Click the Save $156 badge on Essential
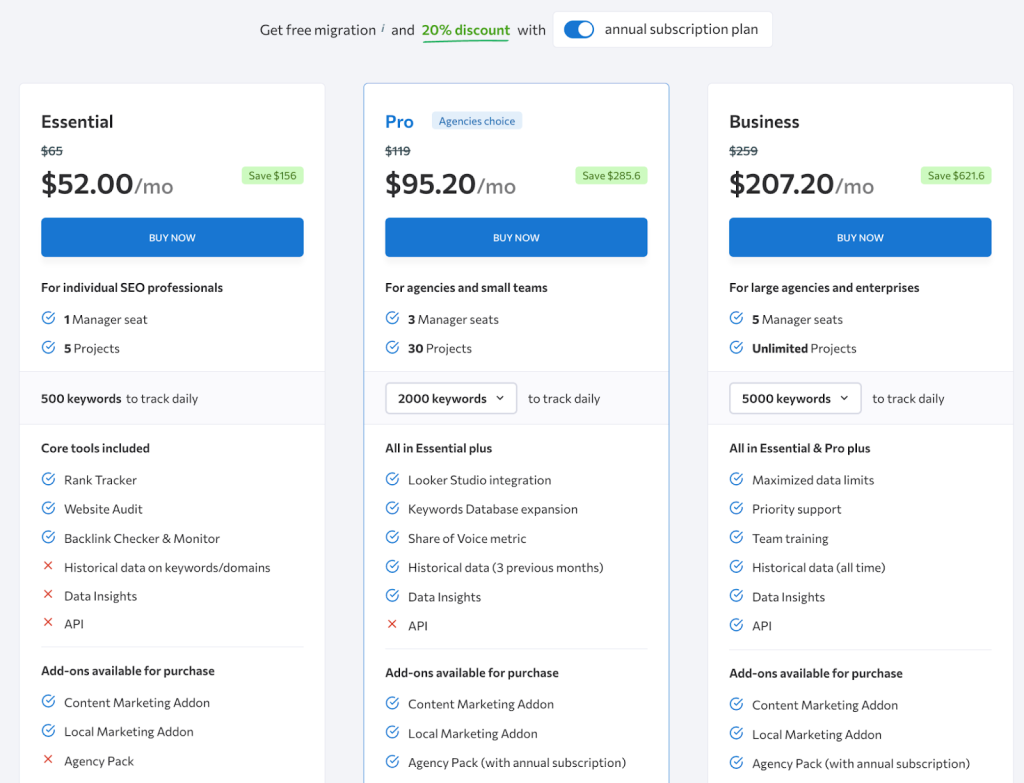 point(272,176)
